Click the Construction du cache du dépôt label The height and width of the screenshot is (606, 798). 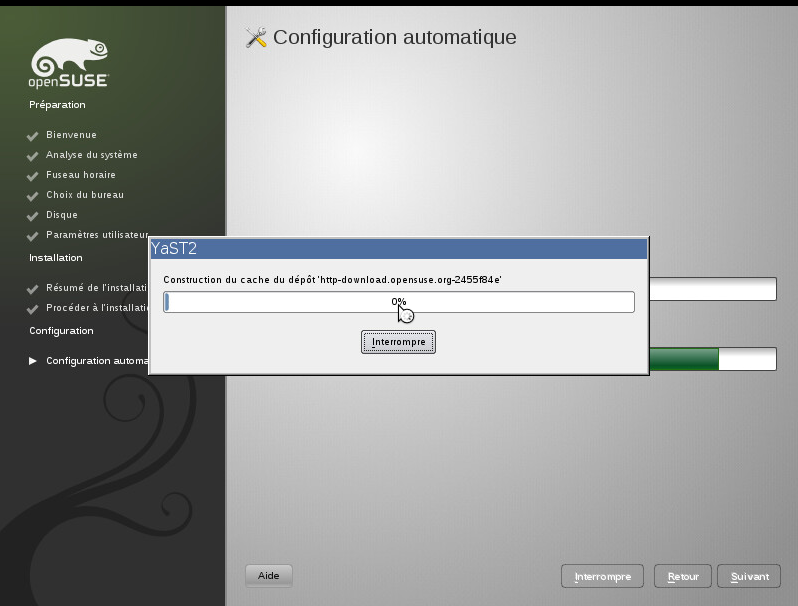(x=332, y=280)
